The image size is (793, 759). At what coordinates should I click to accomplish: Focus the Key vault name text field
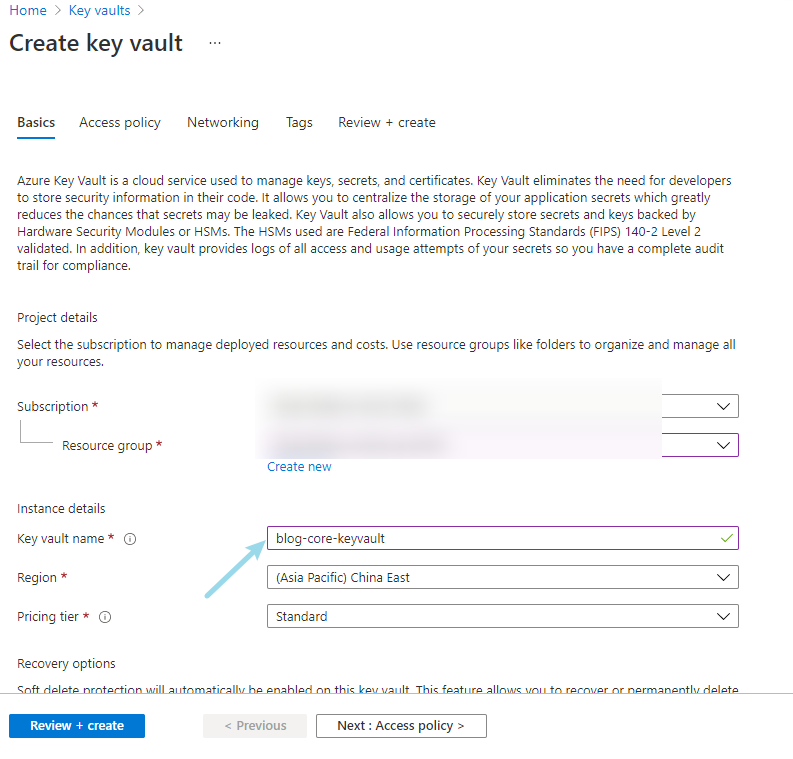click(490, 538)
